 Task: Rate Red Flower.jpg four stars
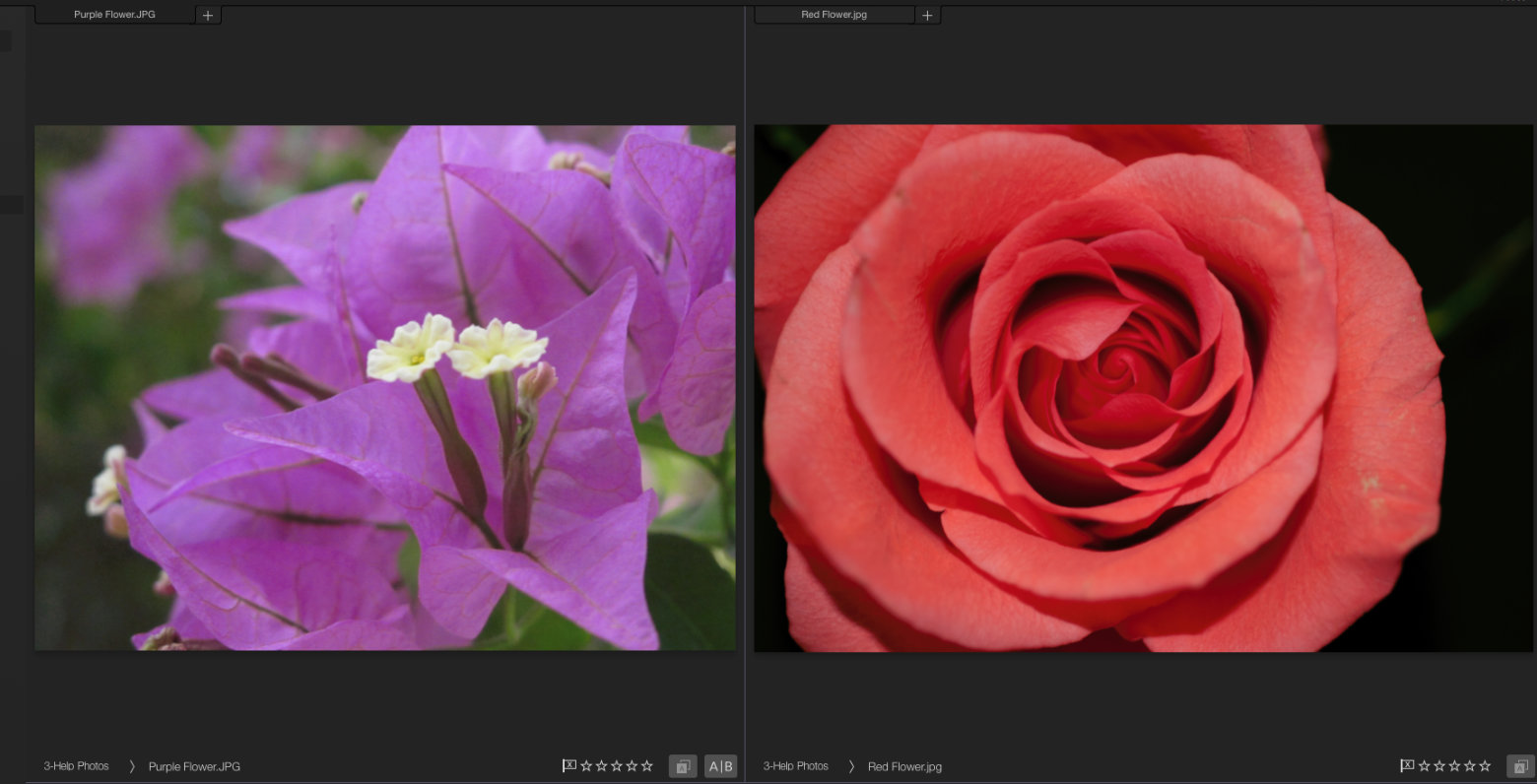coord(1469,765)
